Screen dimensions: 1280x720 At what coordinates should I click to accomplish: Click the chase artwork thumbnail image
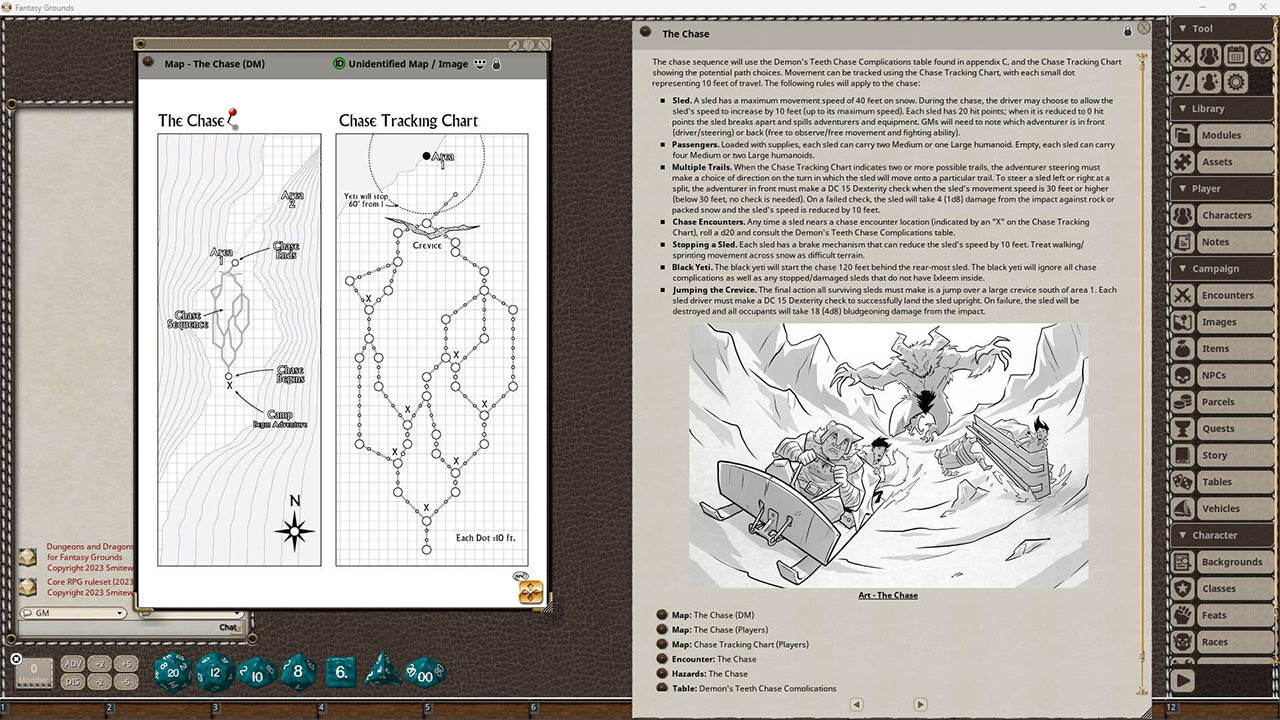pyautogui.click(x=888, y=455)
